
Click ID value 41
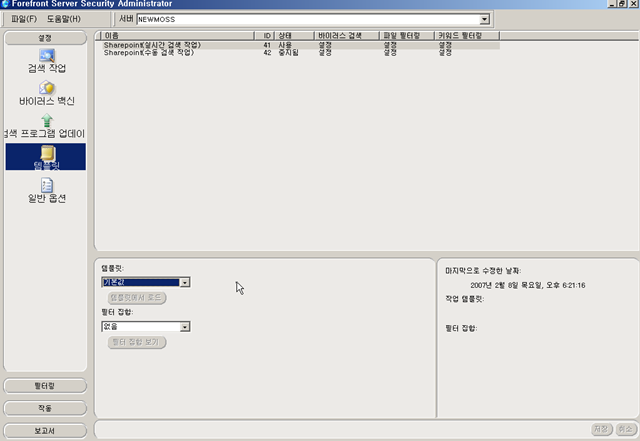coord(267,45)
